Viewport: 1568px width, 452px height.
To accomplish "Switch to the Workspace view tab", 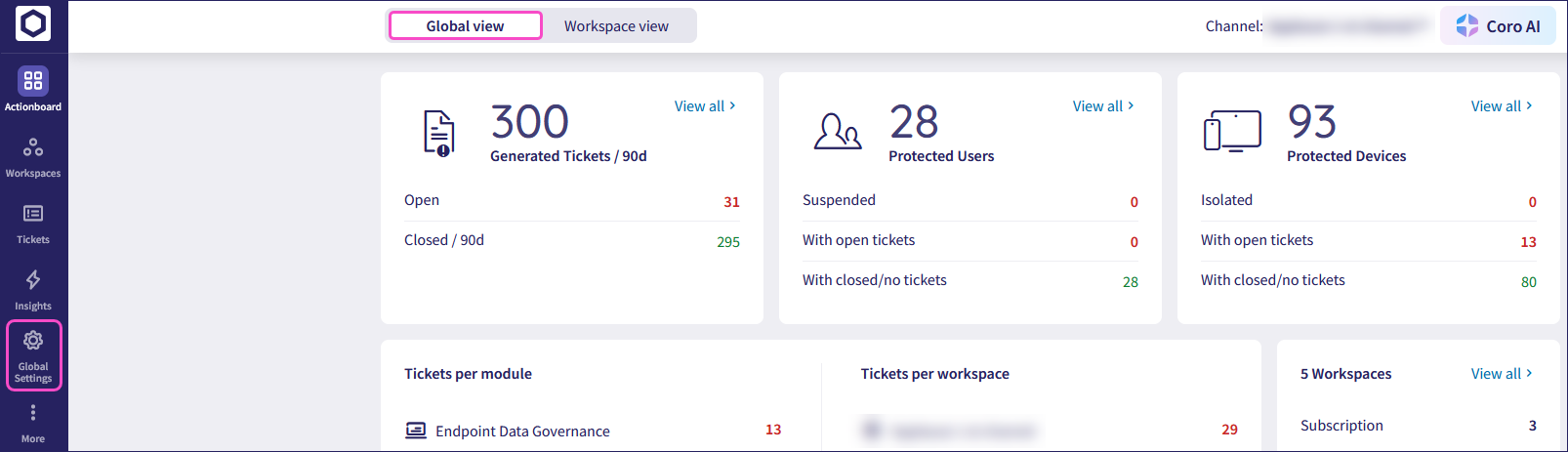I will 616,26.
